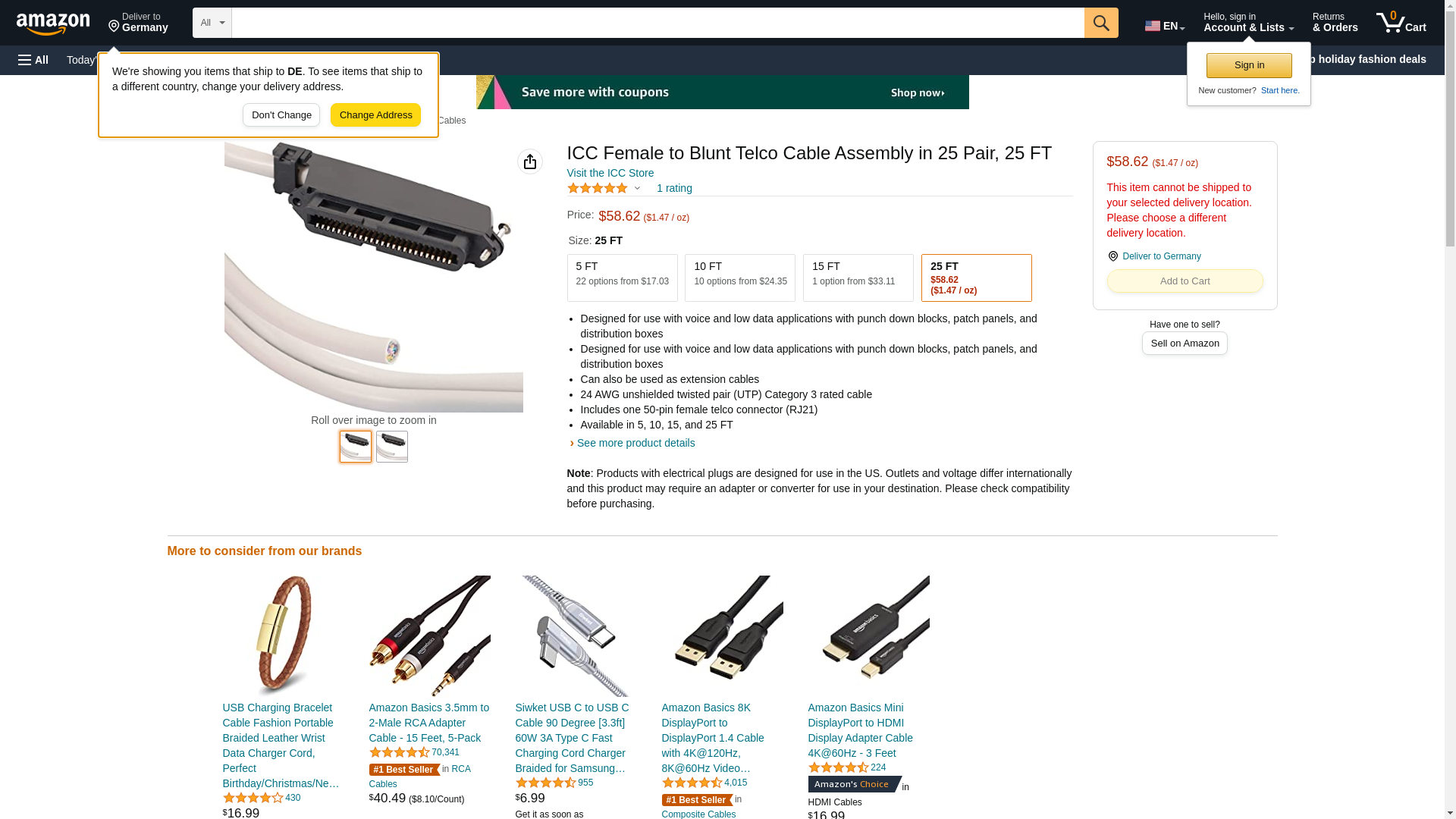
Task: Click the EN language flag selector
Action: (x=1165, y=26)
